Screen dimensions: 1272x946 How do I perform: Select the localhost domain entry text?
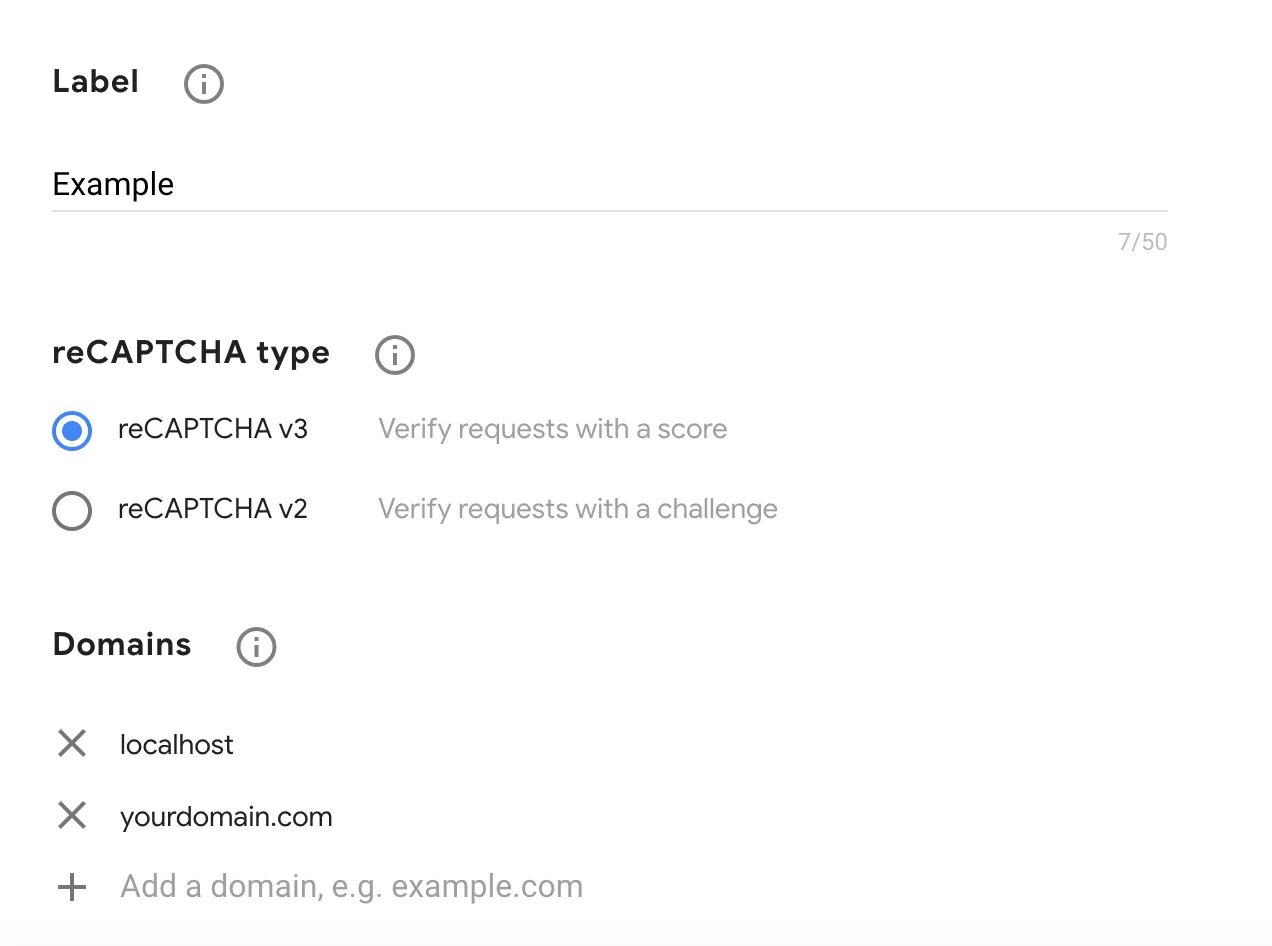coord(176,745)
